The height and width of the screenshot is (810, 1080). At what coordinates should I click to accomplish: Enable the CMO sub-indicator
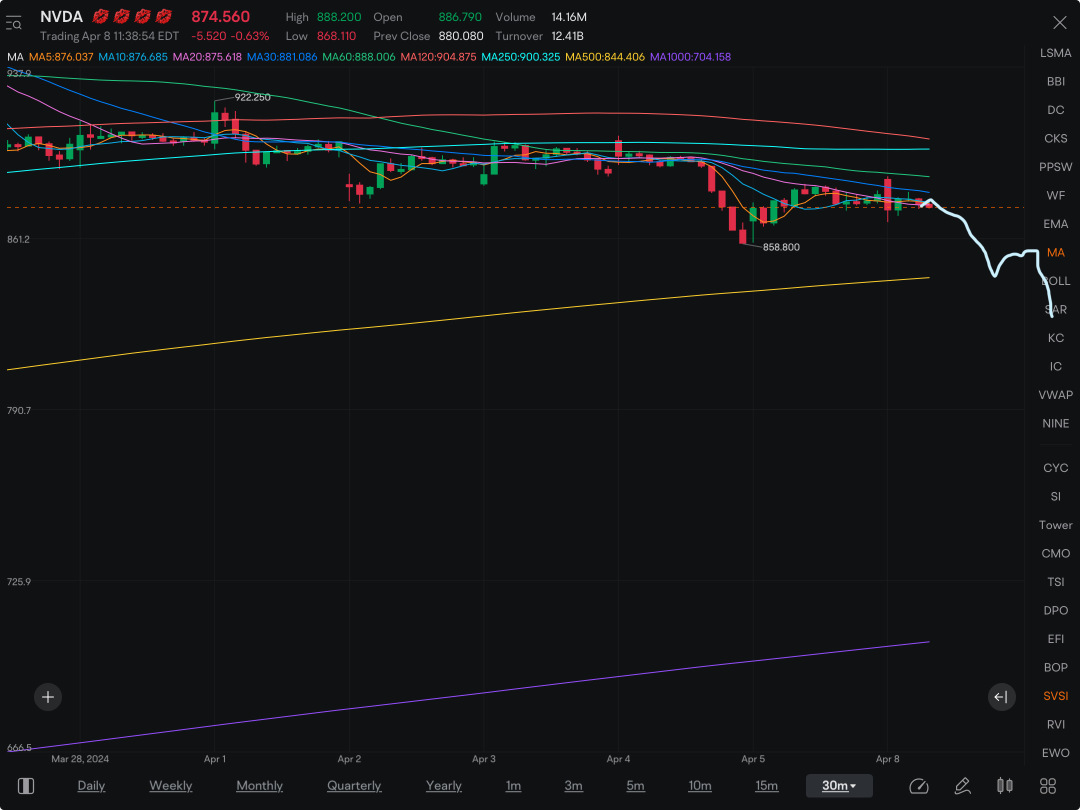pos(1055,554)
